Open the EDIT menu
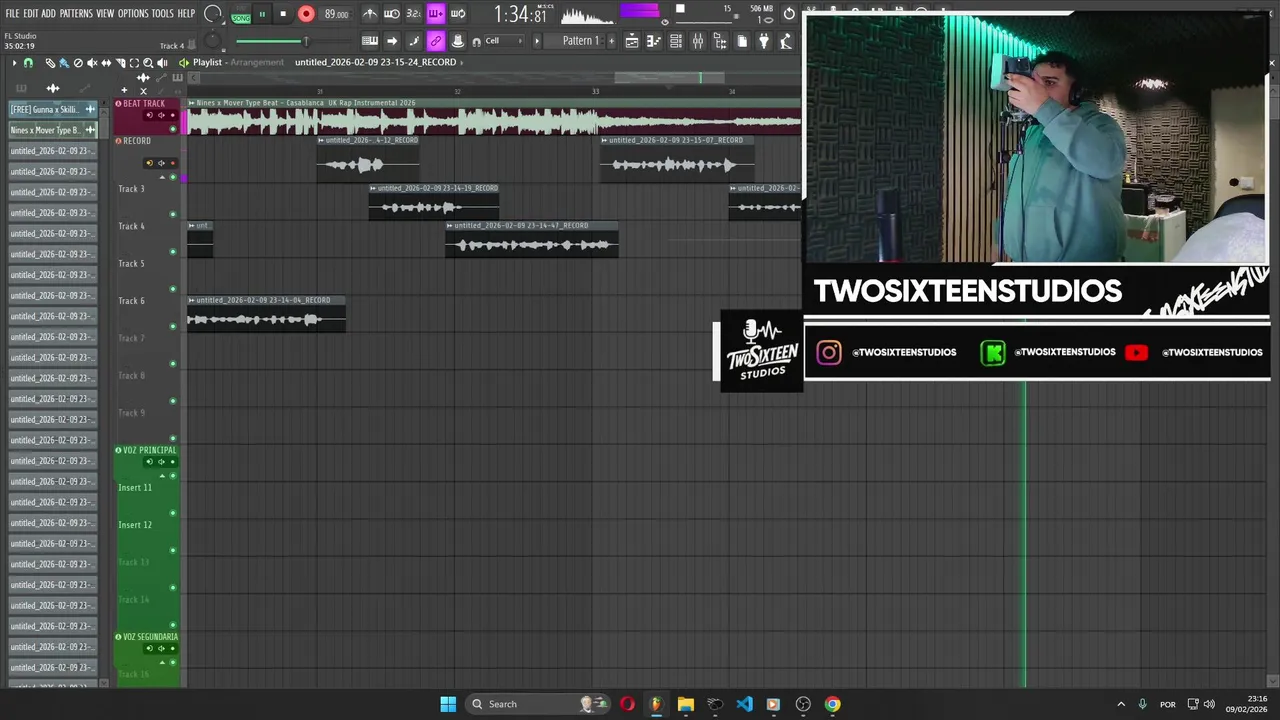The width and height of the screenshot is (1280, 720). 30,14
